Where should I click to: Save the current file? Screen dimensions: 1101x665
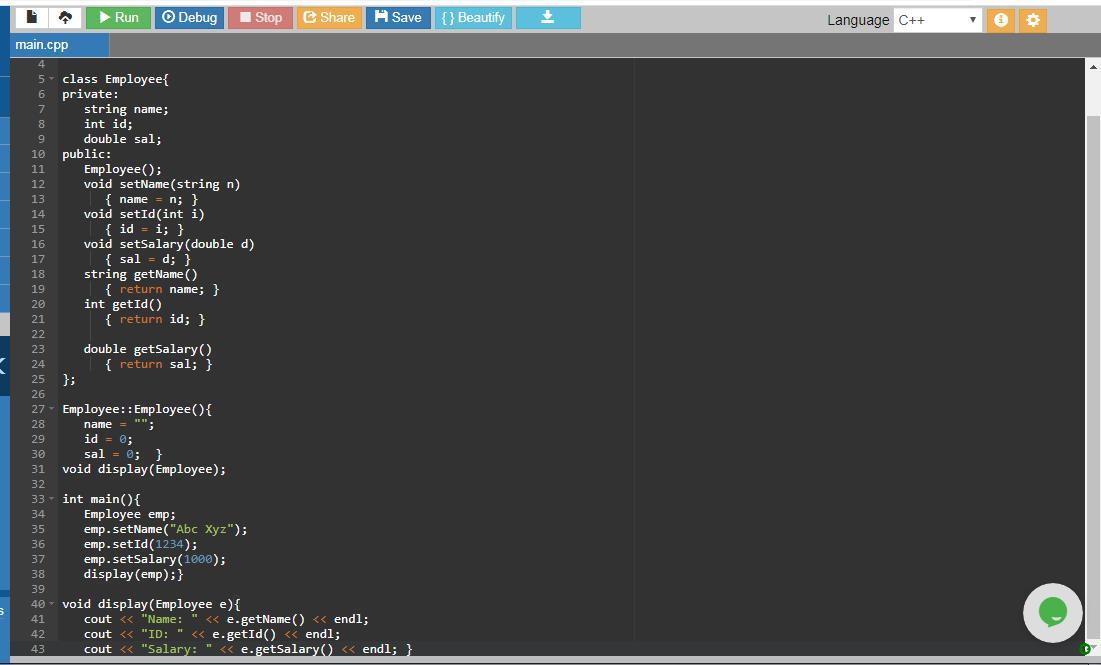398,18
